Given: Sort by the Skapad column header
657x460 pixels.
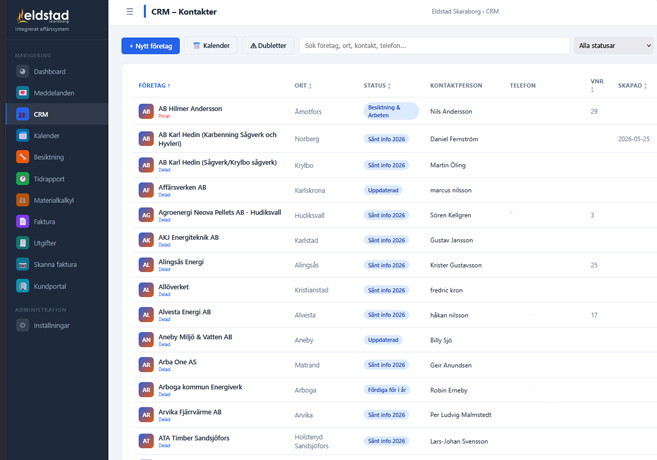Looking at the screenshot, I should (x=632, y=85).
